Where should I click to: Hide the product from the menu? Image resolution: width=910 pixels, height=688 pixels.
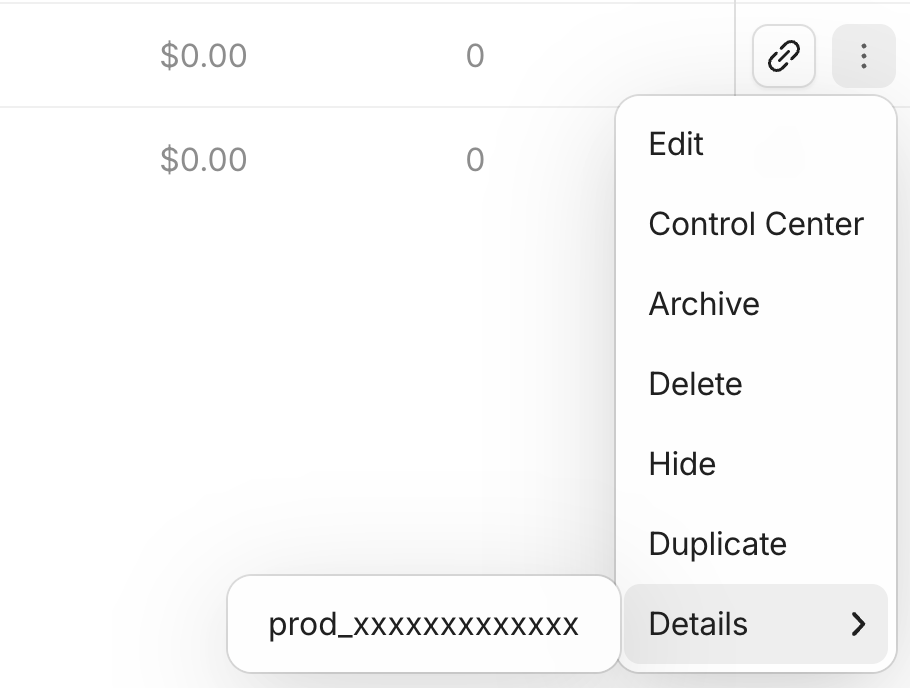(x=682, y=464)
